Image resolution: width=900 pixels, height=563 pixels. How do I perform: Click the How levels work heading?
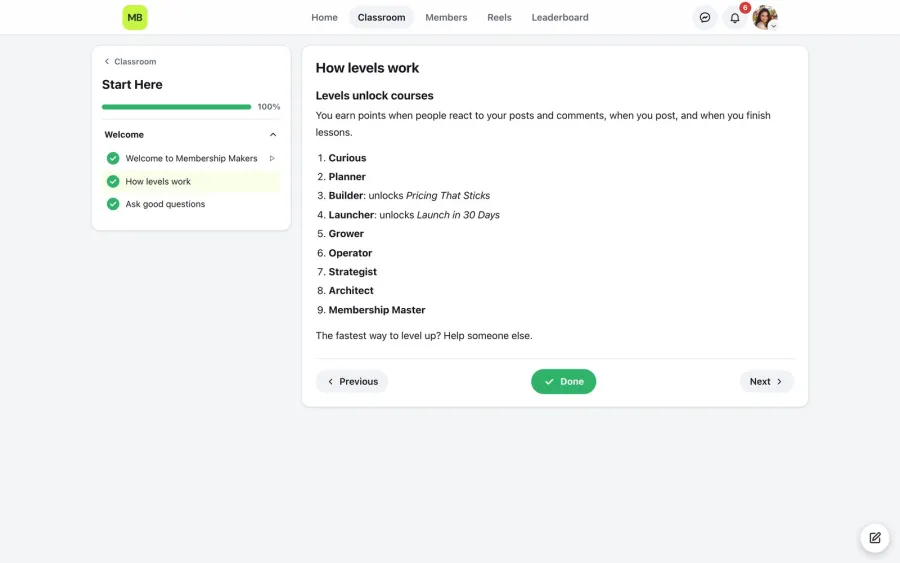(x=367, y=68)
